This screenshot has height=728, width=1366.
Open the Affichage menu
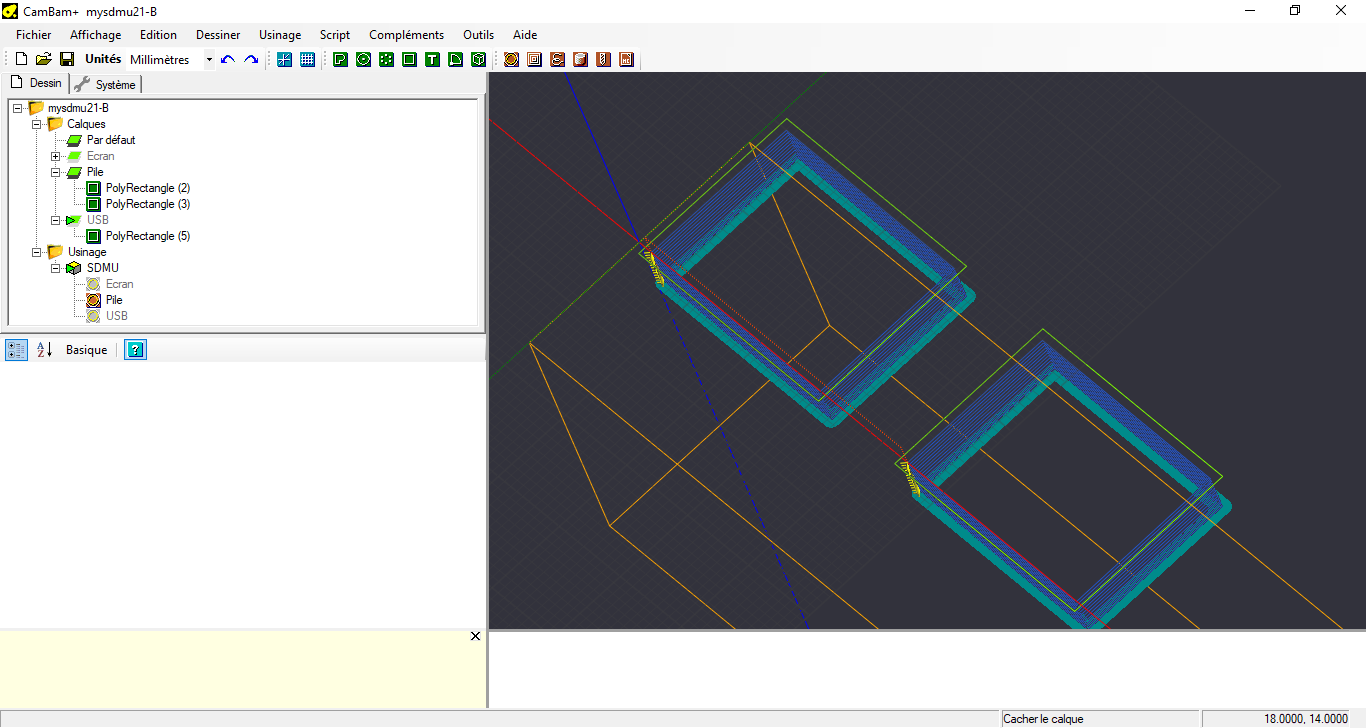pyautogui.click(x=96, y=35)
